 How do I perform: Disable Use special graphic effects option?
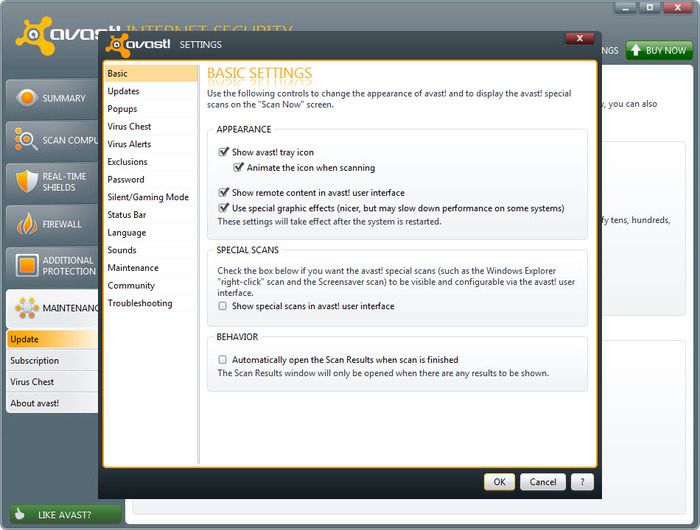[224, 208]
